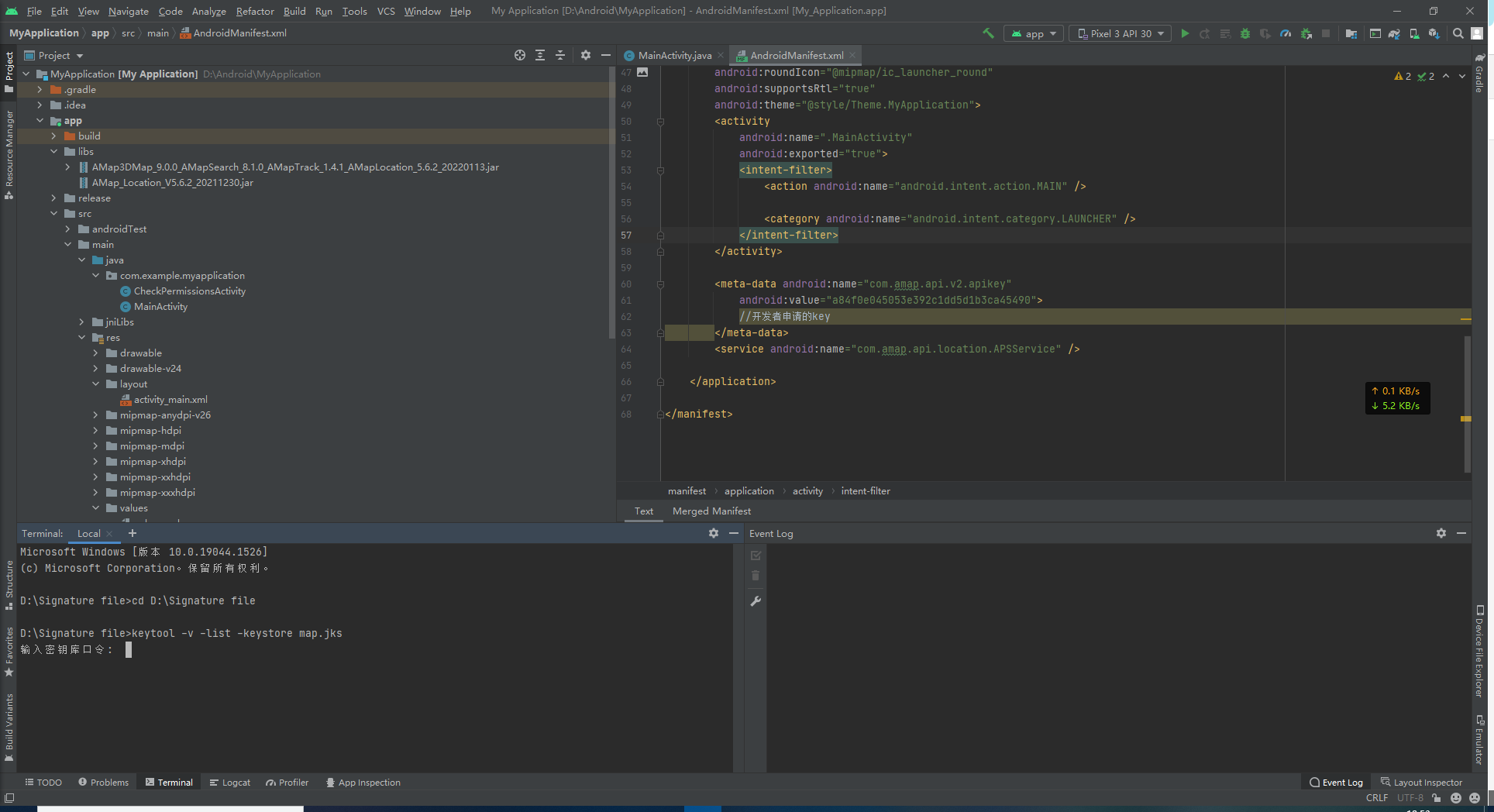
Task: Click the Profiler tool button
Action: 287,783
